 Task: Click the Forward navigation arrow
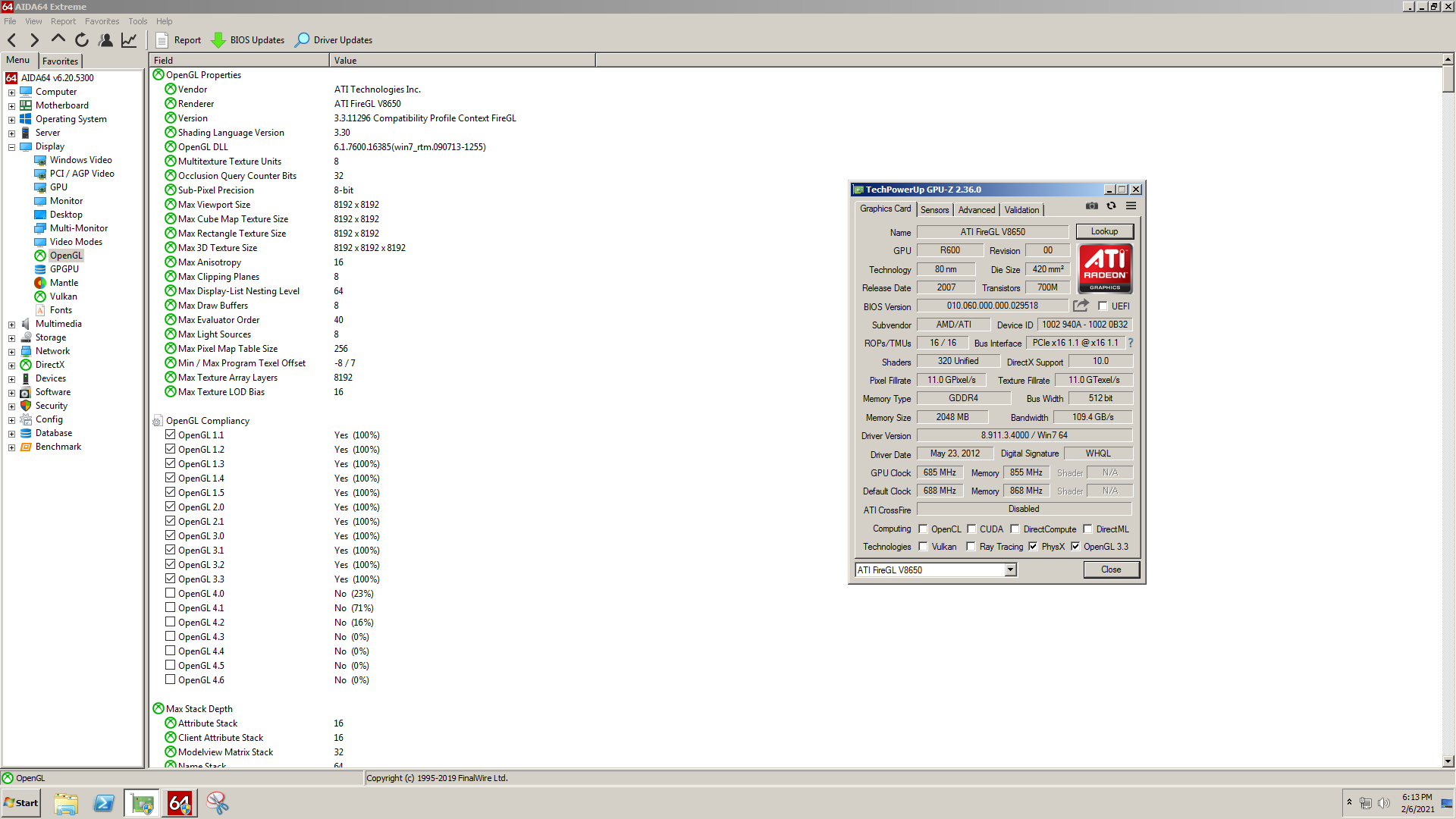tap(34, 40)
